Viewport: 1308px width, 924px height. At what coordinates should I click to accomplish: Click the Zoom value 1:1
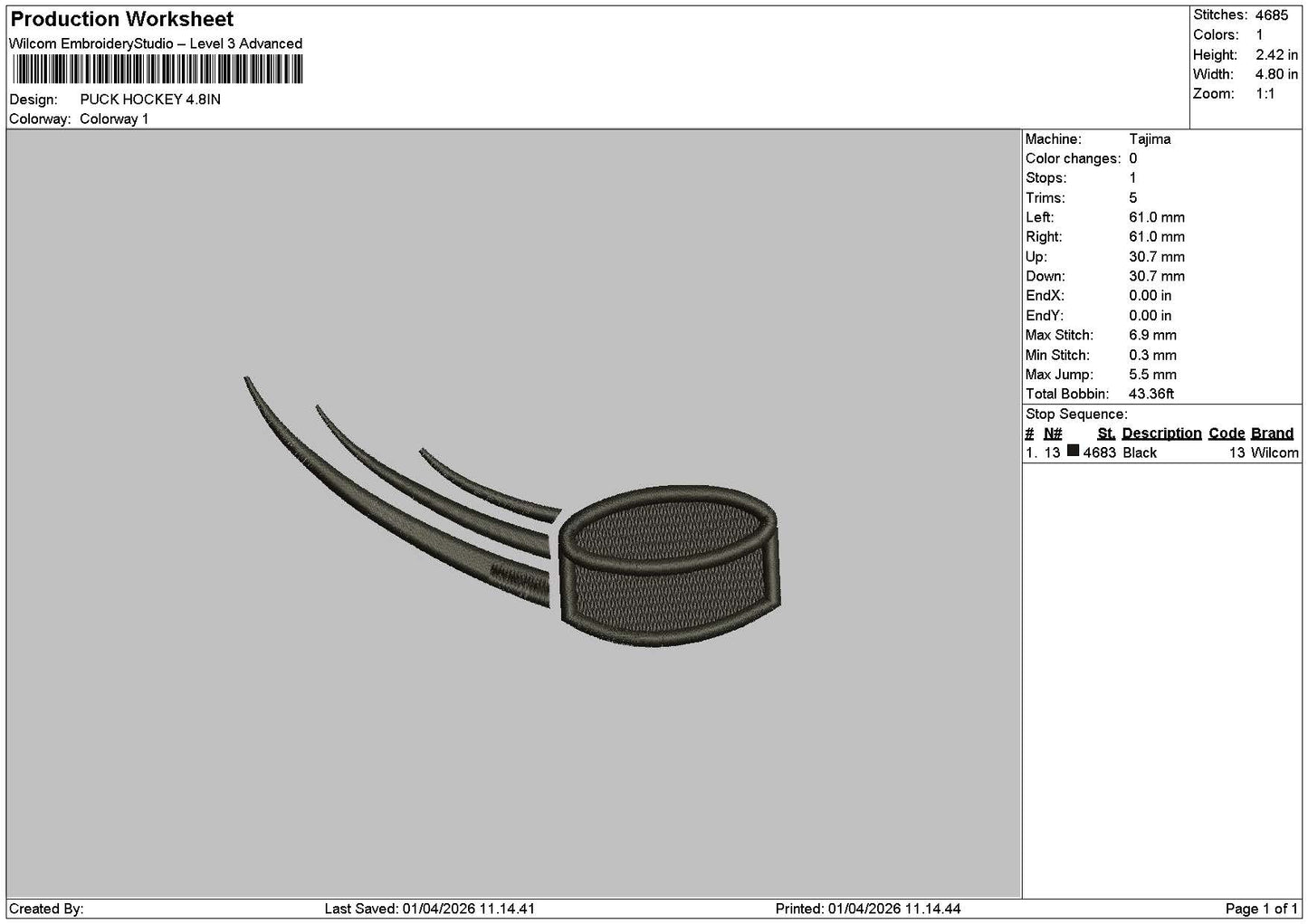[x=1265, y=94]
